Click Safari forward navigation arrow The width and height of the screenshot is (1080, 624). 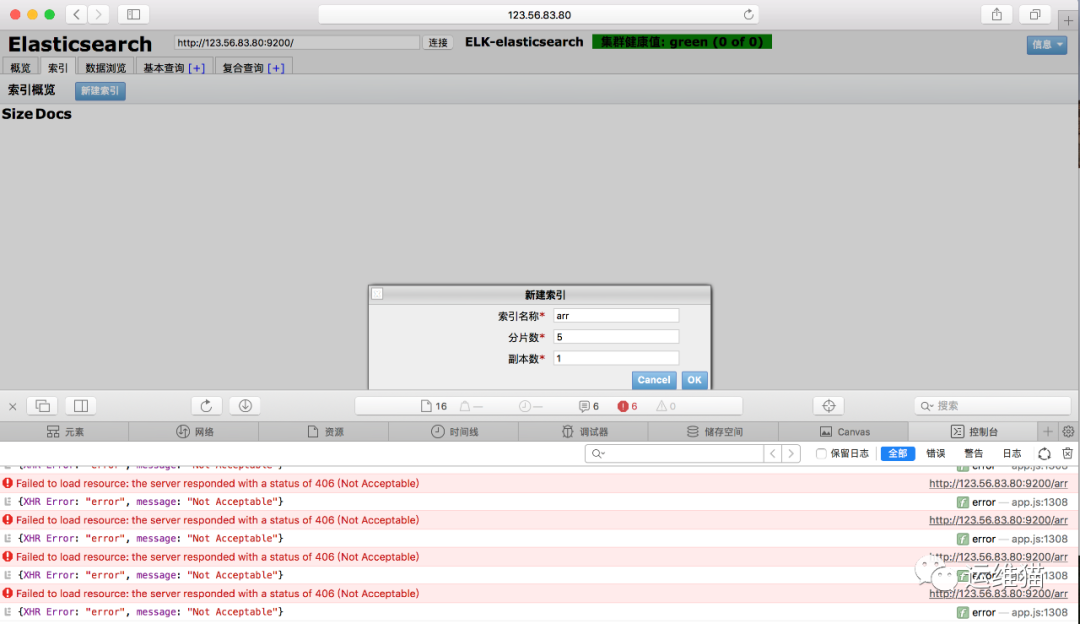coord(98,14)
